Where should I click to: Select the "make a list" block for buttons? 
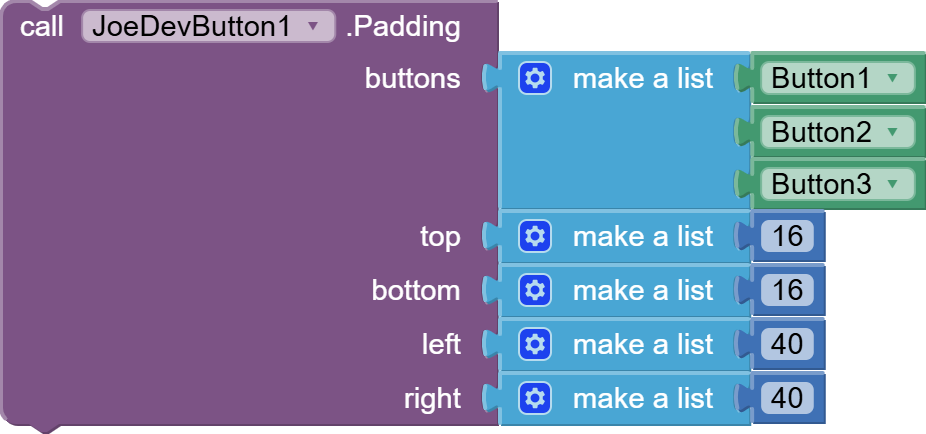(642, 78)
